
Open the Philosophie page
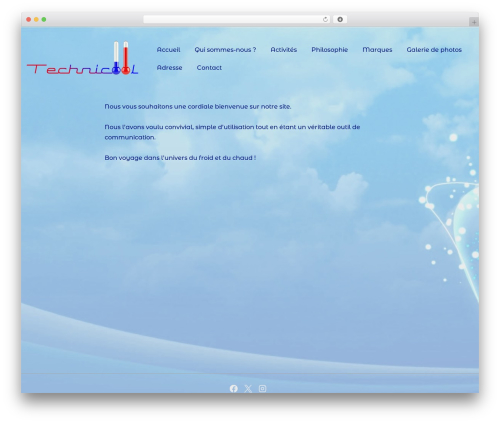pyautogui.click(x=330, y=50)
